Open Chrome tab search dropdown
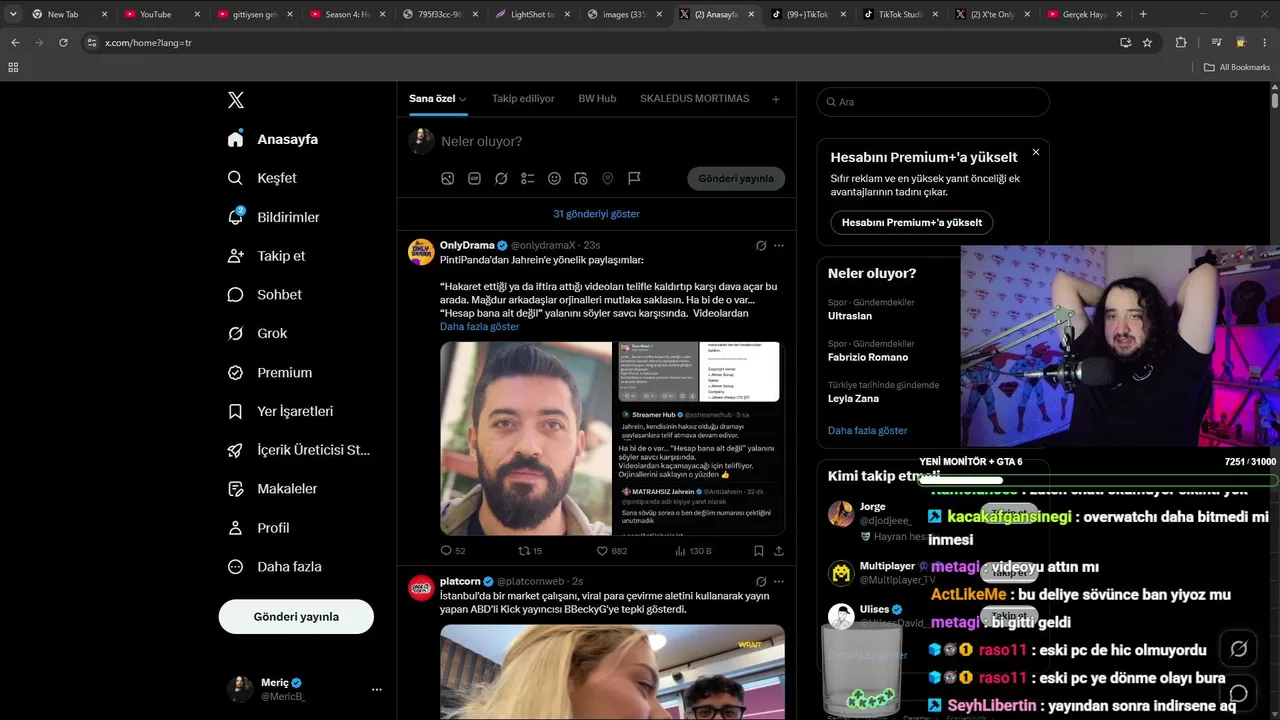Image resolution: width=1280 pixels, height=720 pixels. (13, 14)
